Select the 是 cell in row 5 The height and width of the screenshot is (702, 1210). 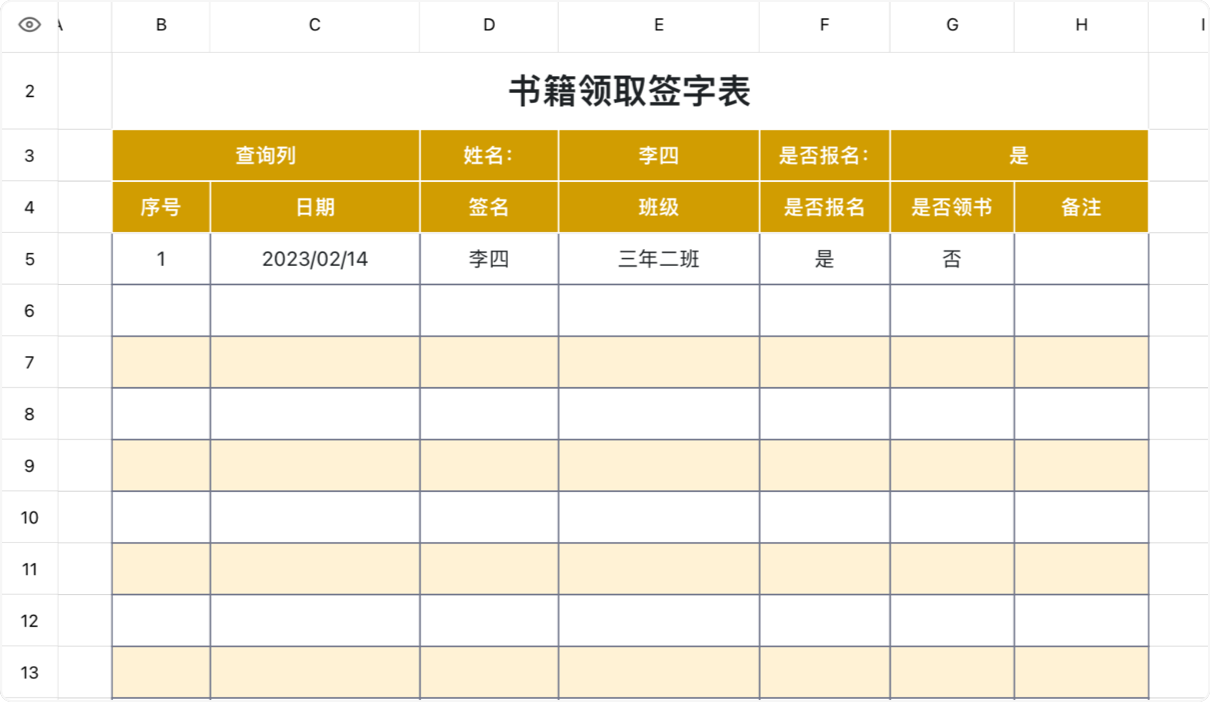pyautogui.click(x=824, y=259)
